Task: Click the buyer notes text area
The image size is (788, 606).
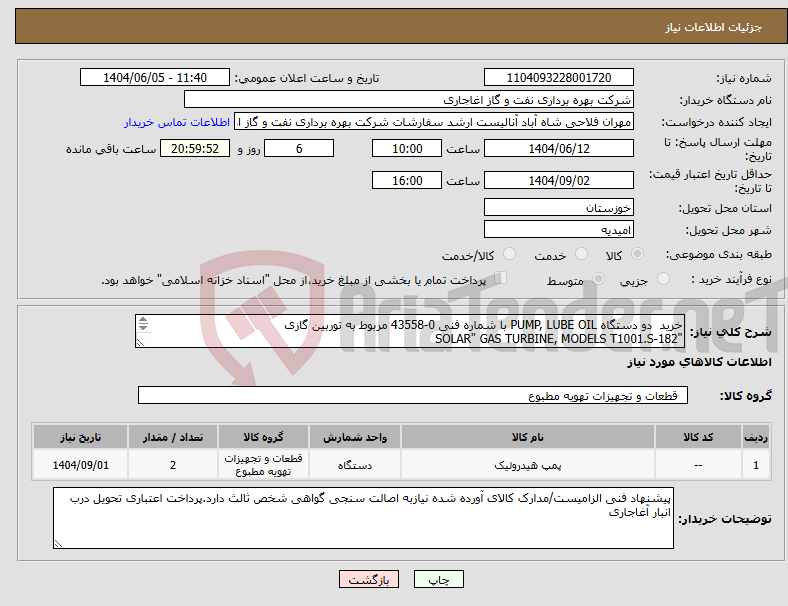Action: click(x=363, y=518)
